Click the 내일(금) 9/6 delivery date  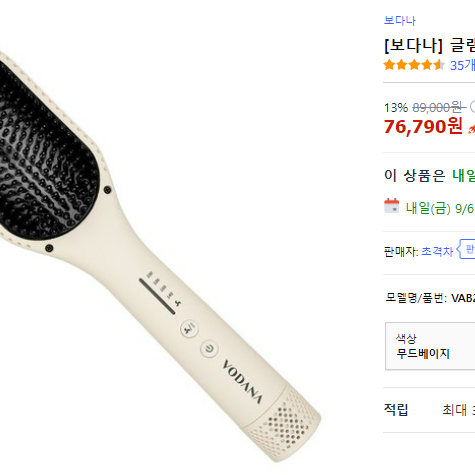tap(440, 209)
